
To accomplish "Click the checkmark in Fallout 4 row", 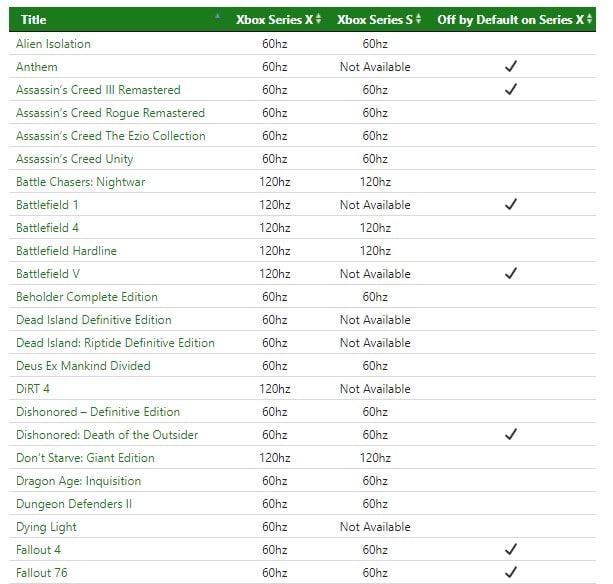I will tap(511, 549).
